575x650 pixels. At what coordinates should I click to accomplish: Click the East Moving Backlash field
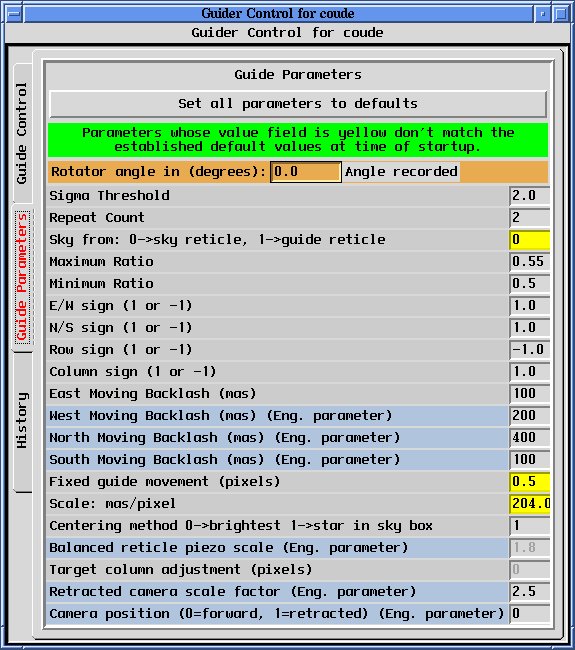coord(529,393)
